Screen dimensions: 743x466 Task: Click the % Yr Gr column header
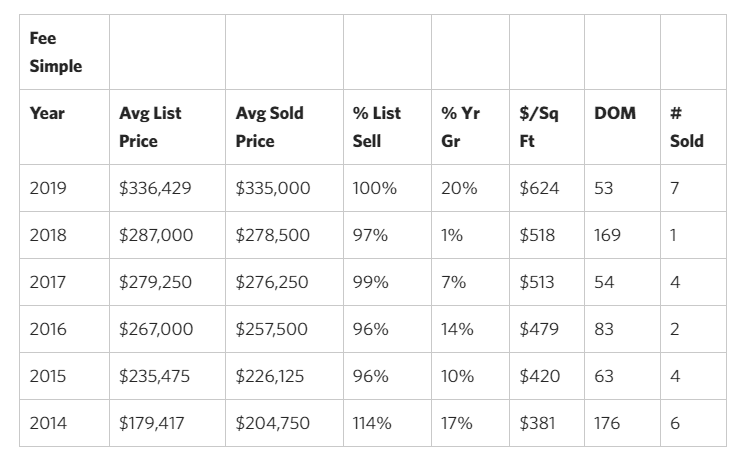460,127
